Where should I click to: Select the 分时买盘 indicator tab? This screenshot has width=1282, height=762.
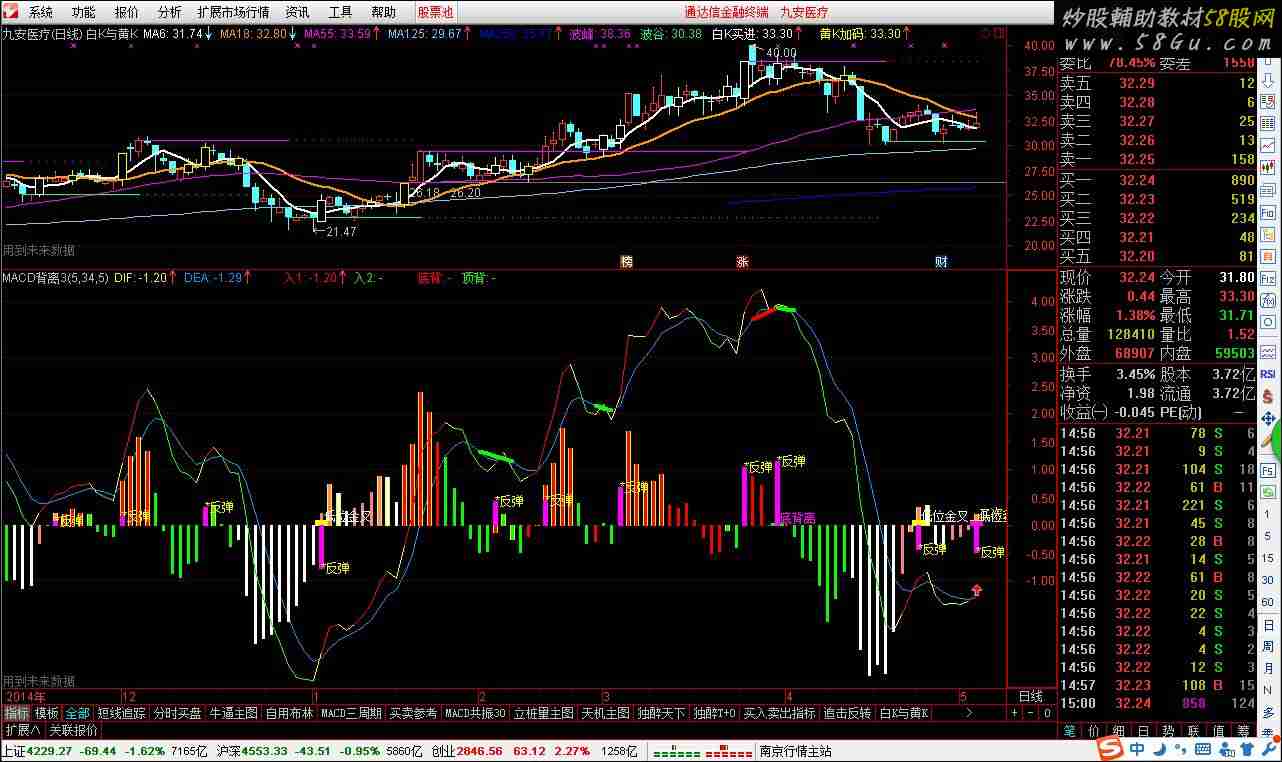pyautogui.click(x=177, y=714)
